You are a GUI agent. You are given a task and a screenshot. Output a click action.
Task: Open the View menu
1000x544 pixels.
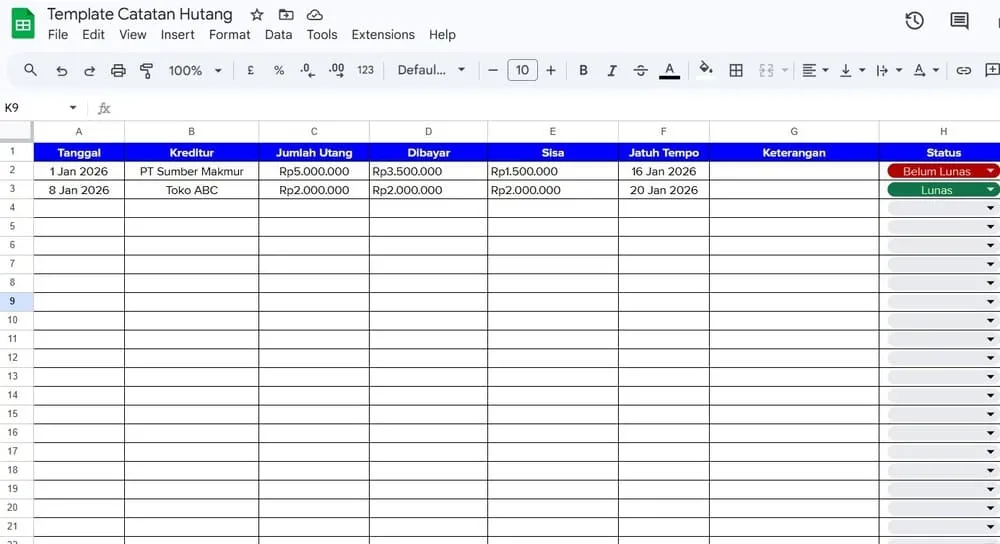[x=133, y=34]
